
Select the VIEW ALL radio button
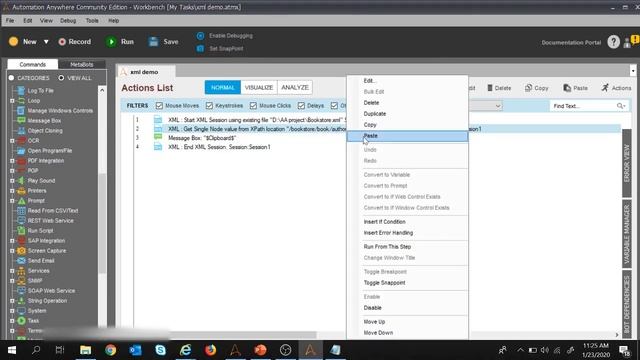click(x=61, y=78)
